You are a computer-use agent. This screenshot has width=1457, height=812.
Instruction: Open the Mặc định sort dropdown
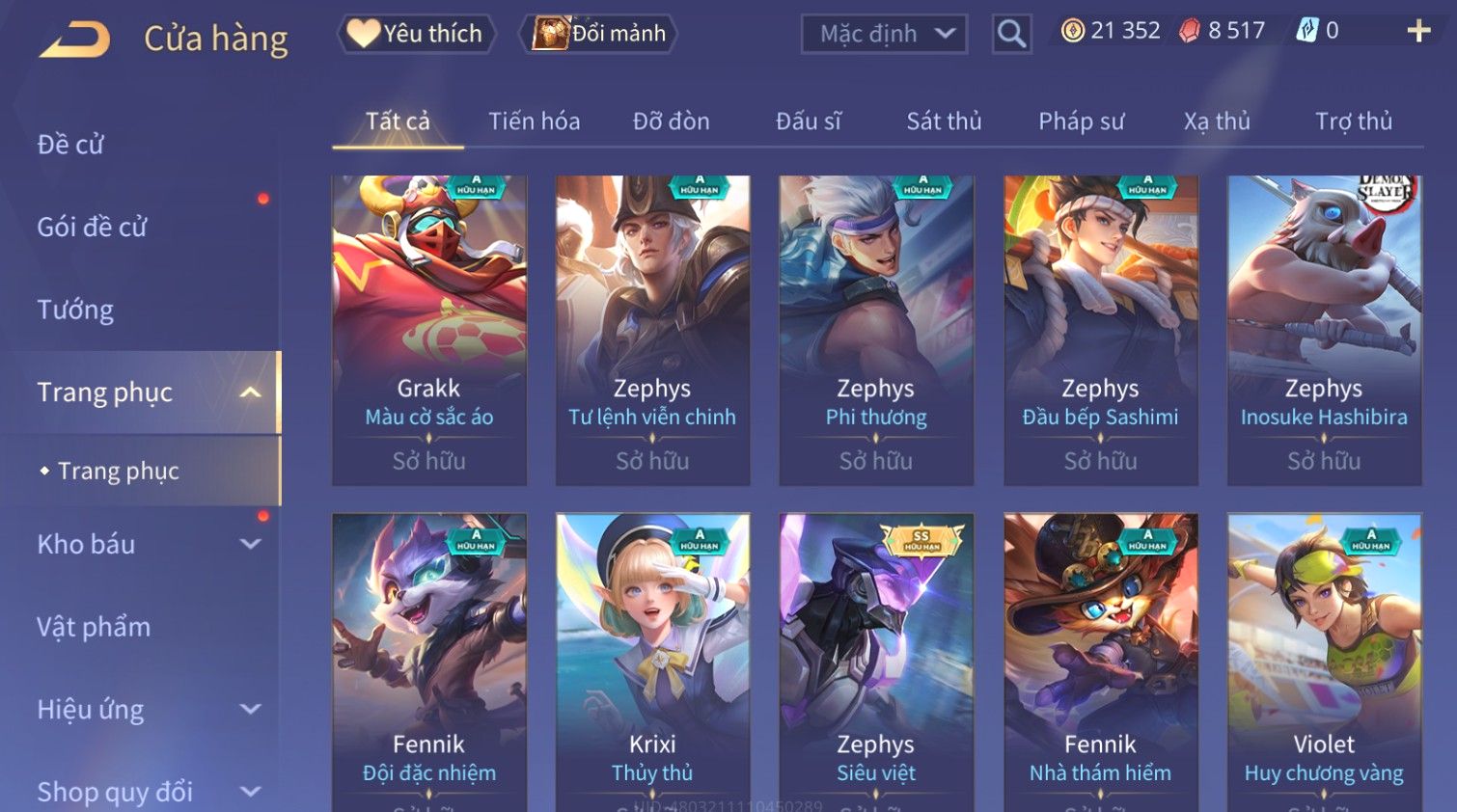pyautogui.click(x=884, y=35)
